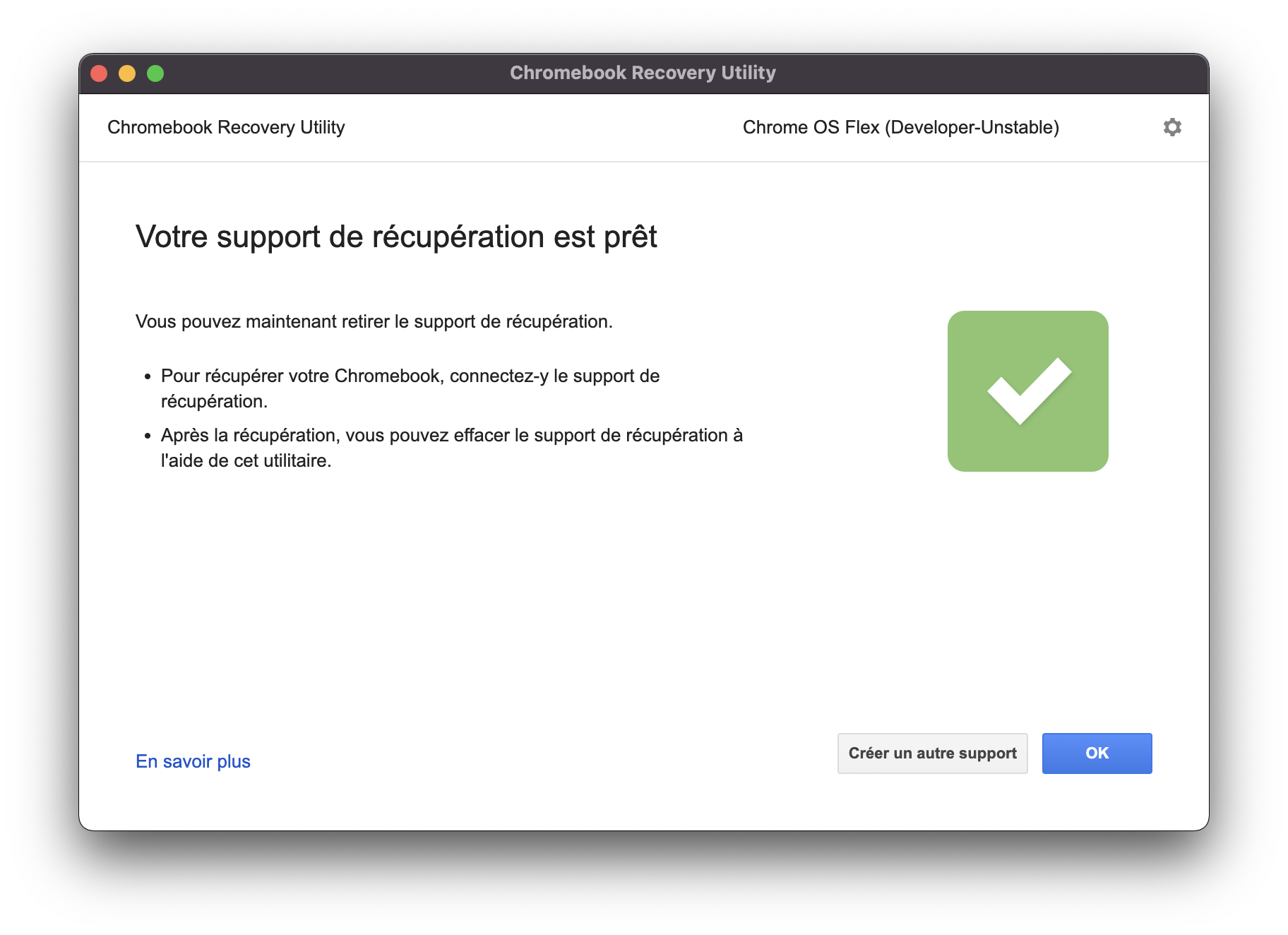
Task: Open the En savoir plus link
Action: (x=193, y=761)
